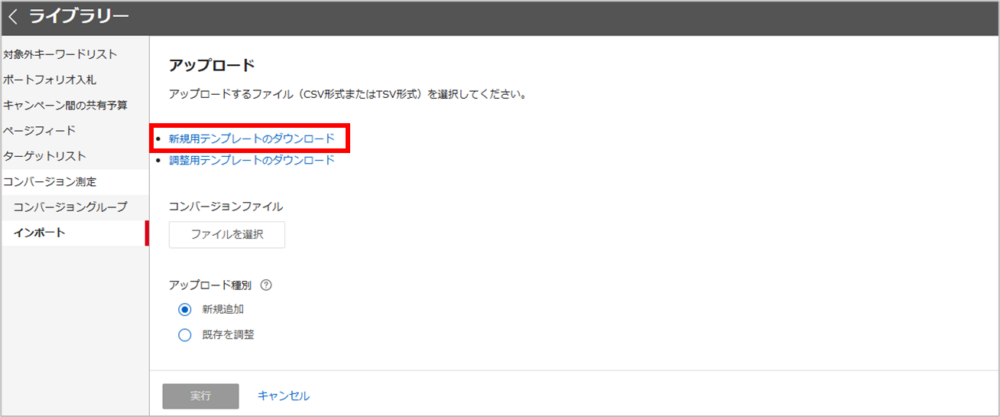Collapse the コンバージョン測定 sidebar section
Screen dimensions: 1000x417
pos(49,182)
